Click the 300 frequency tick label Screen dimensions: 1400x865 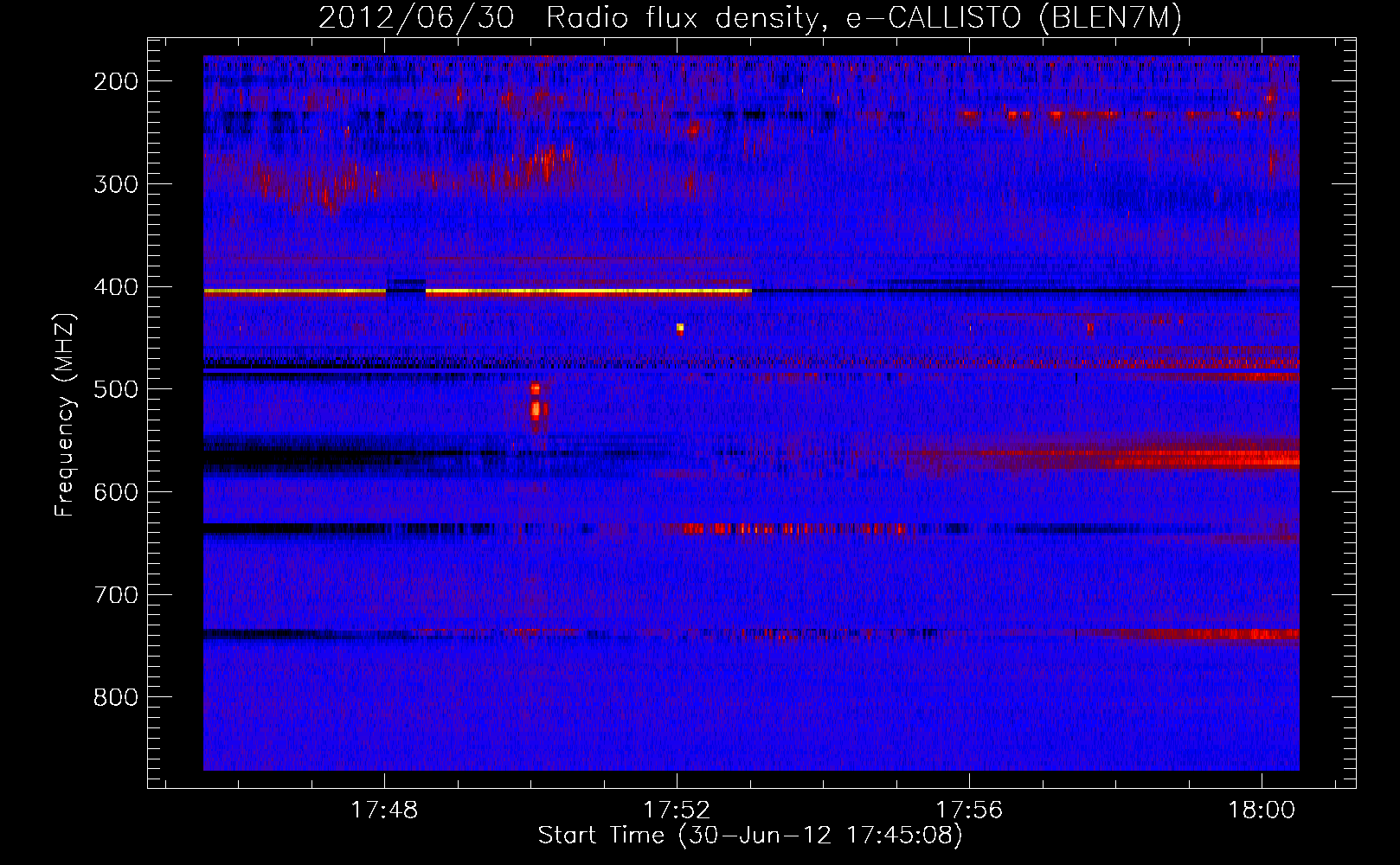click(x=116, y=184)
